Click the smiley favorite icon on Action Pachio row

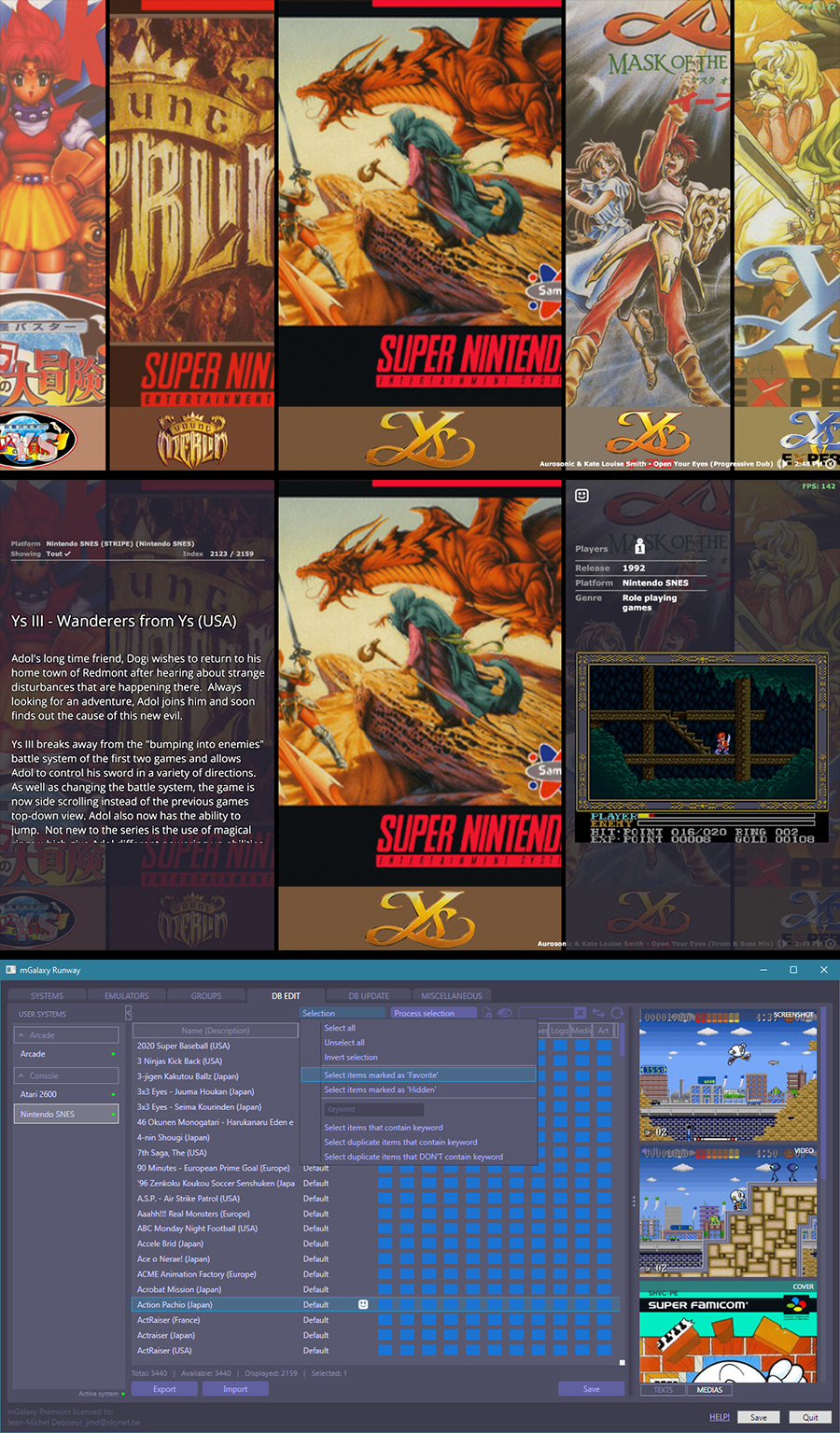[363, 1304]
